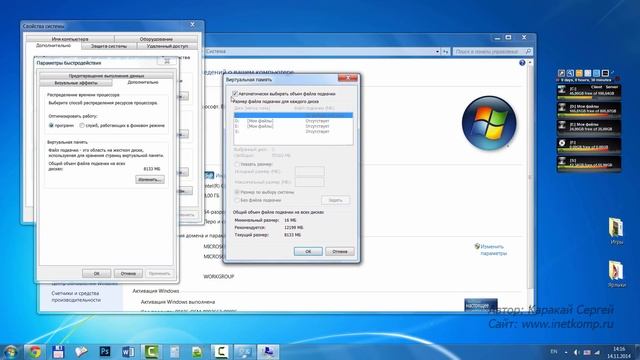
Task: Open the address bar dropdown arrow in the System window
Action: click(437, 51)
